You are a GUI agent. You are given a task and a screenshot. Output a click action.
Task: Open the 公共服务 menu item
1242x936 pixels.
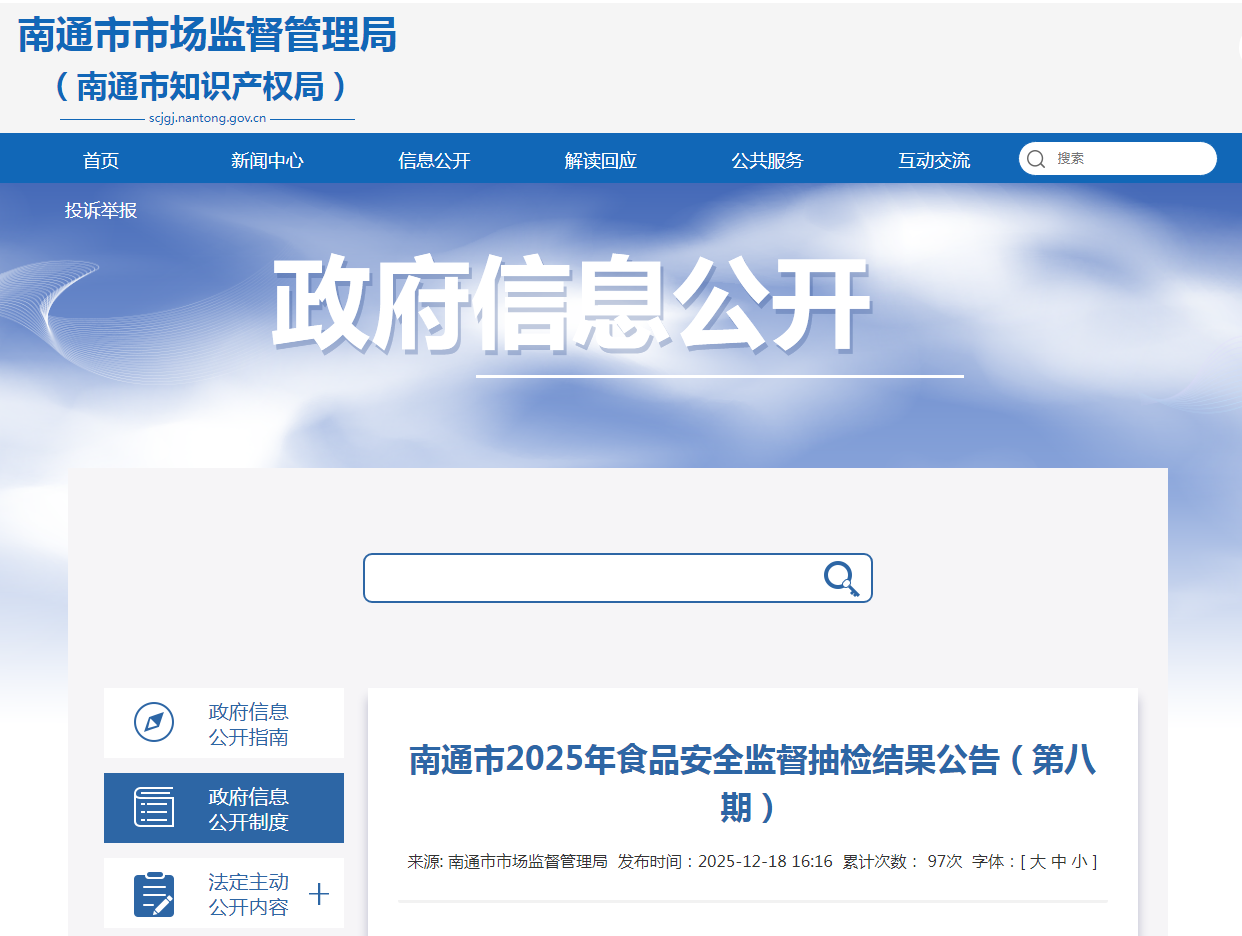pos(767,160)
